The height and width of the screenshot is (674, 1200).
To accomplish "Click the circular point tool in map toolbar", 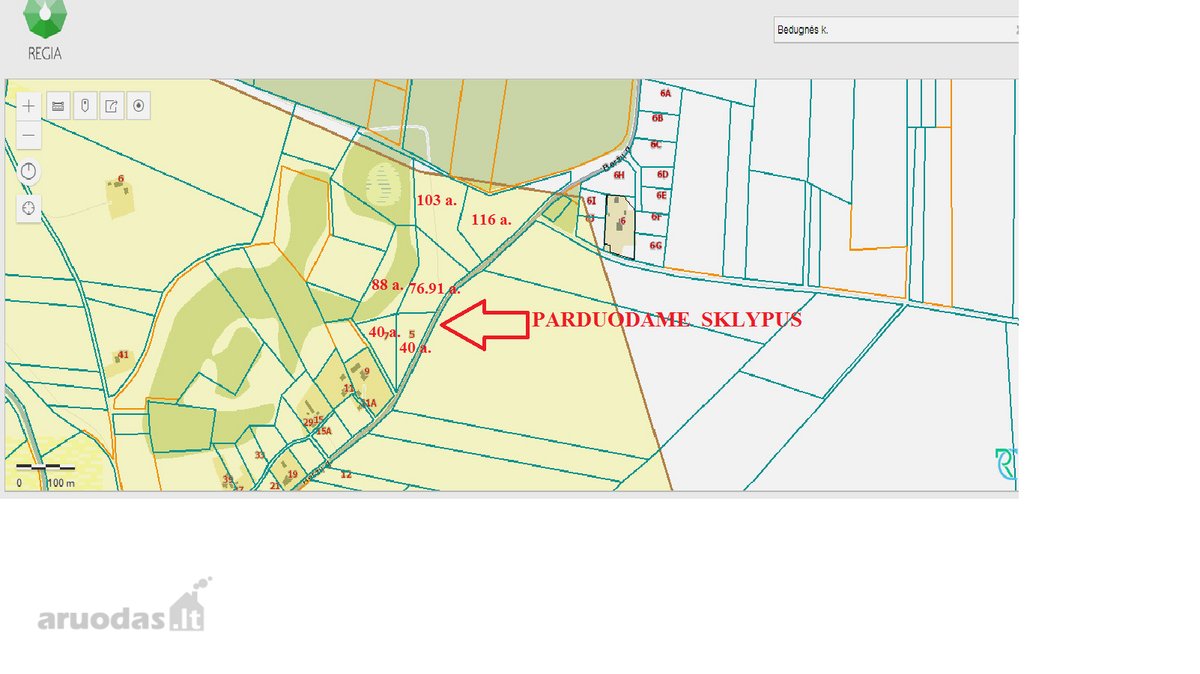I will tap(139, 106).
